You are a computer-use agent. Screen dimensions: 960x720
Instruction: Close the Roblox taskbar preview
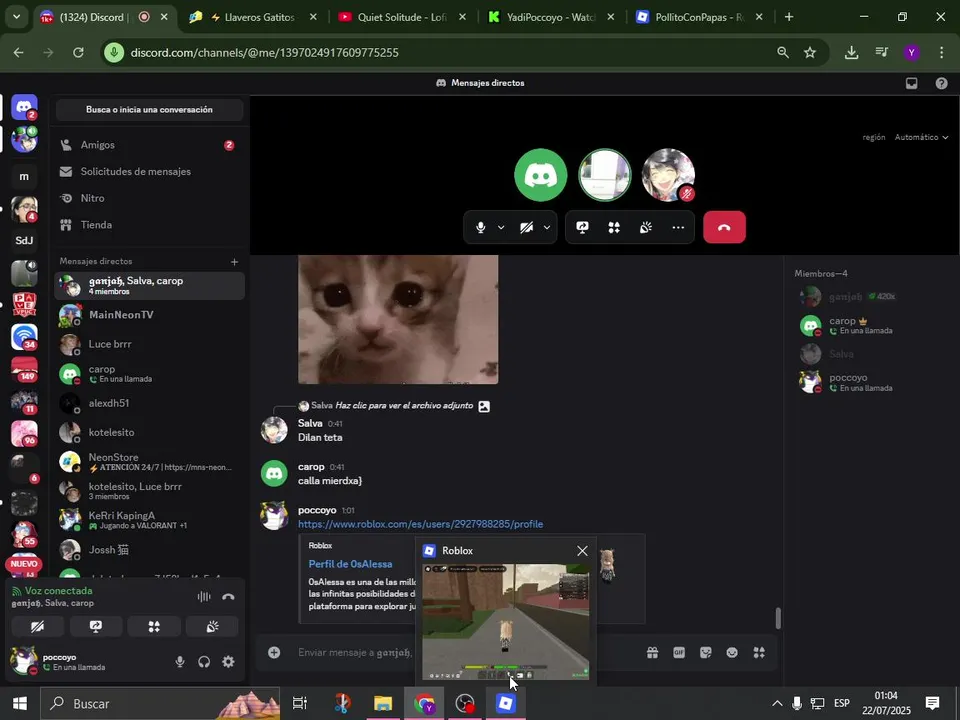pos(582,551)
